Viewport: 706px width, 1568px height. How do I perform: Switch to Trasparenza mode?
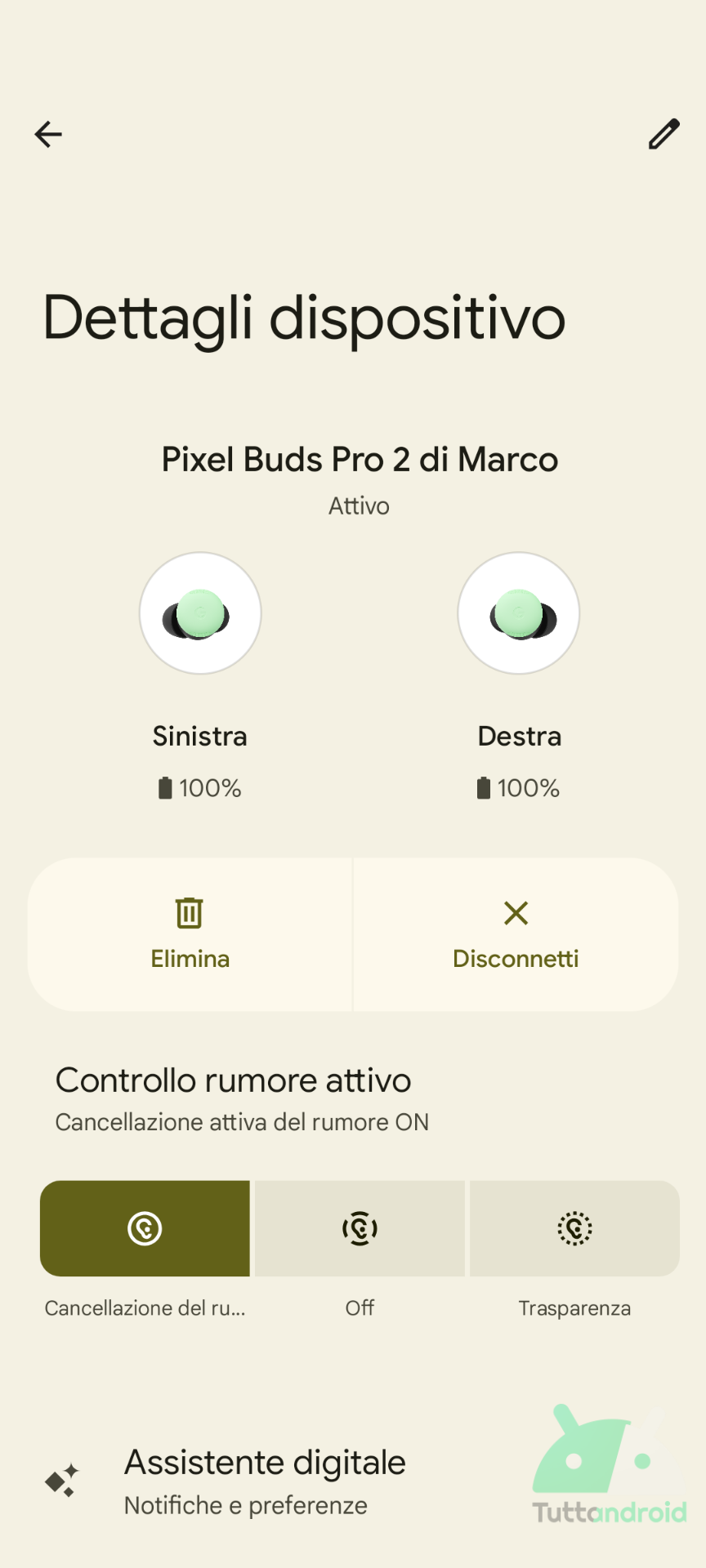click(x=574, y=1228)
